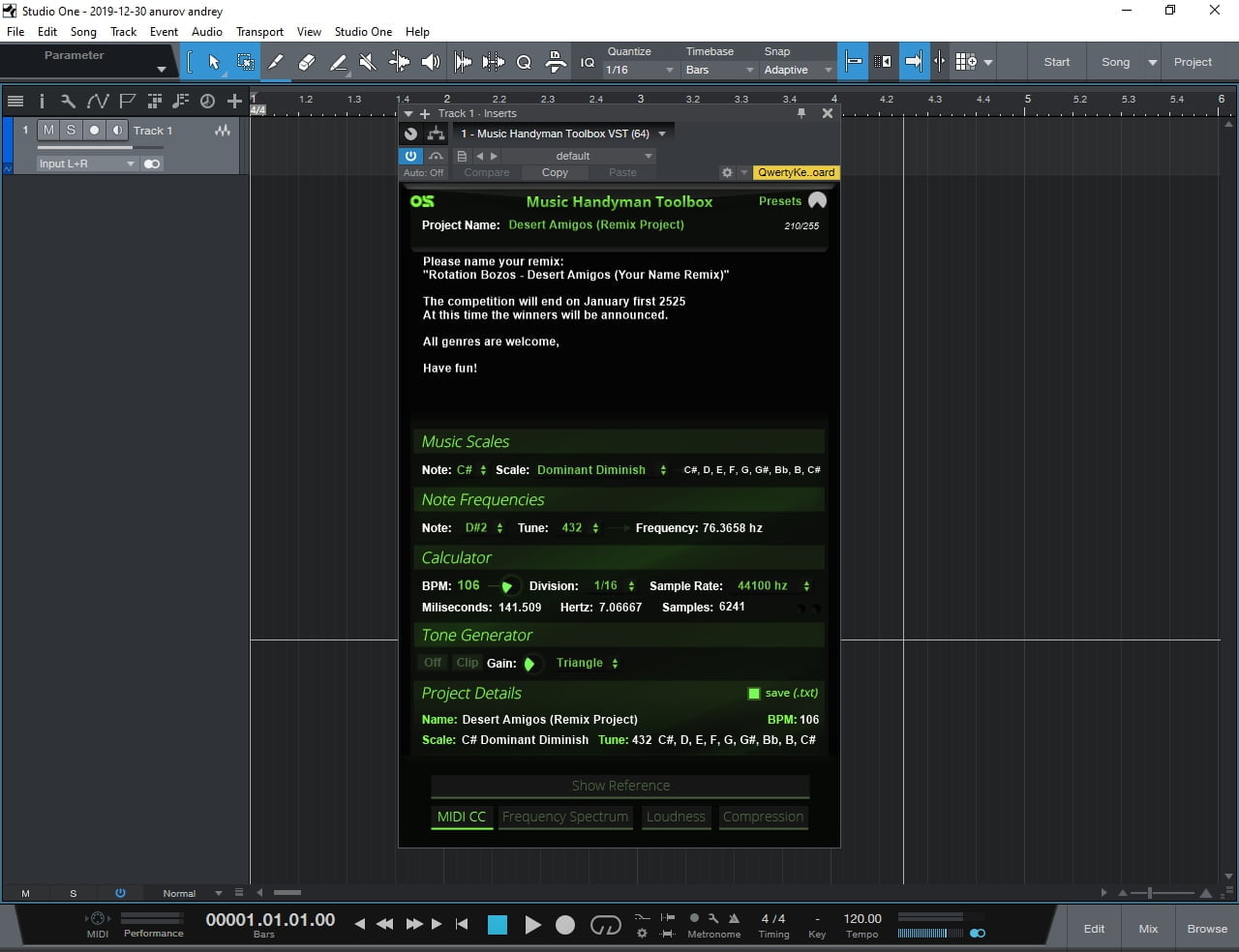The width and height of the screenshot is (1239, 952).
Task: Add tracks with the plus icon
Action: point(234,101)
